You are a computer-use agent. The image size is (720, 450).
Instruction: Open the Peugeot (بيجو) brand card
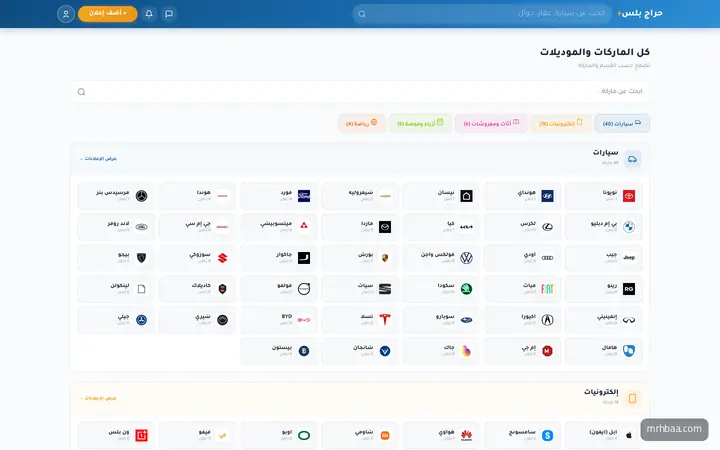(x=116, y=258)
